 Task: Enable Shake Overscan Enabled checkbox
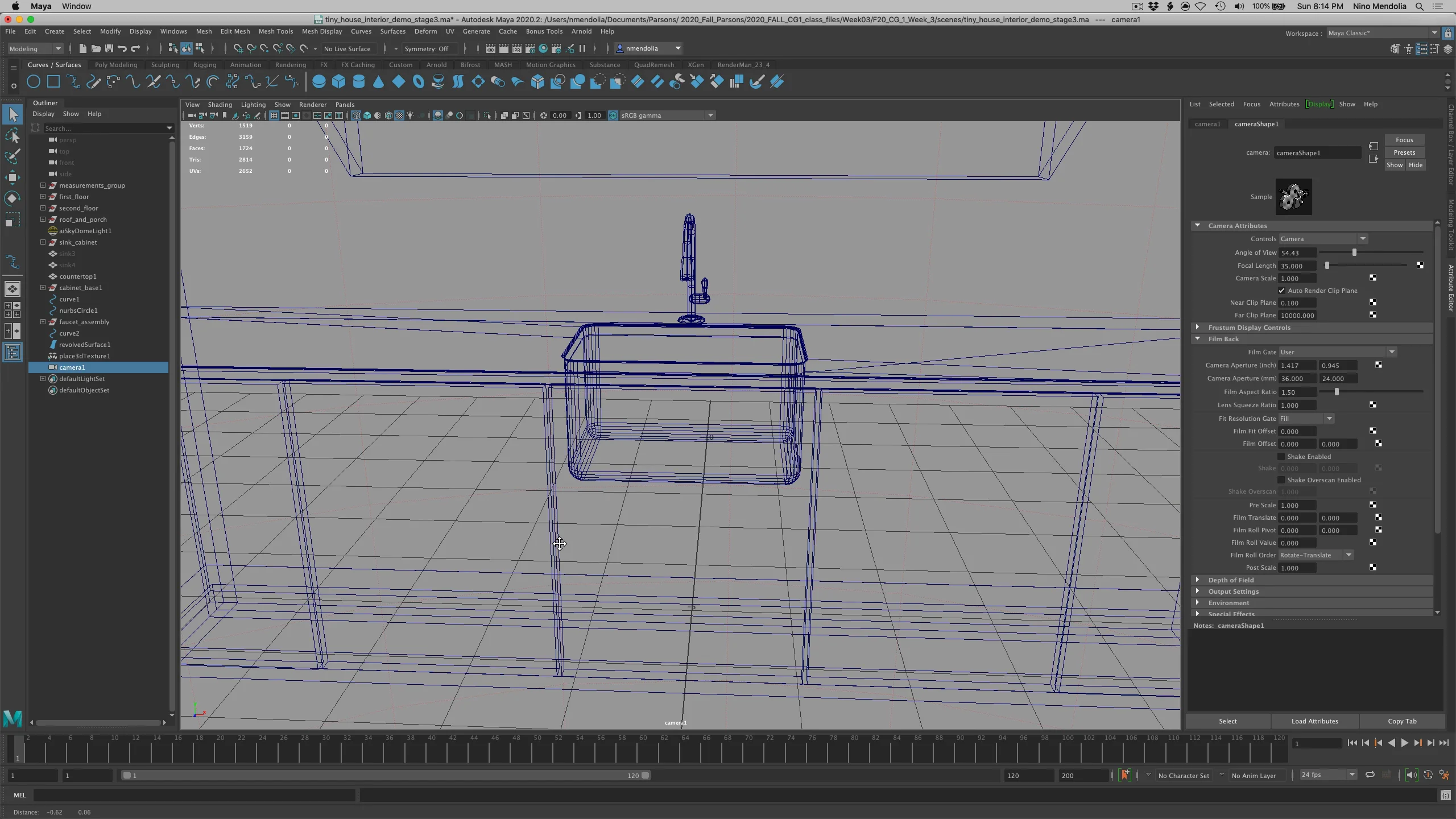[x=1281, y=480]
